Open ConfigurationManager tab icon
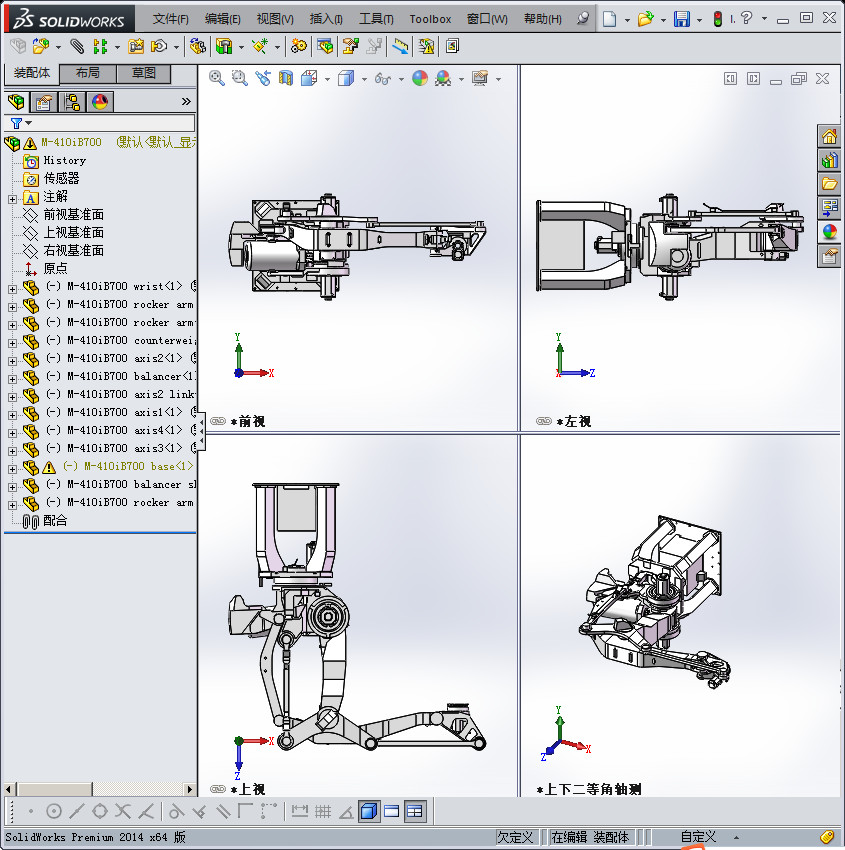845x850 pixels. (x=72, y=102)
